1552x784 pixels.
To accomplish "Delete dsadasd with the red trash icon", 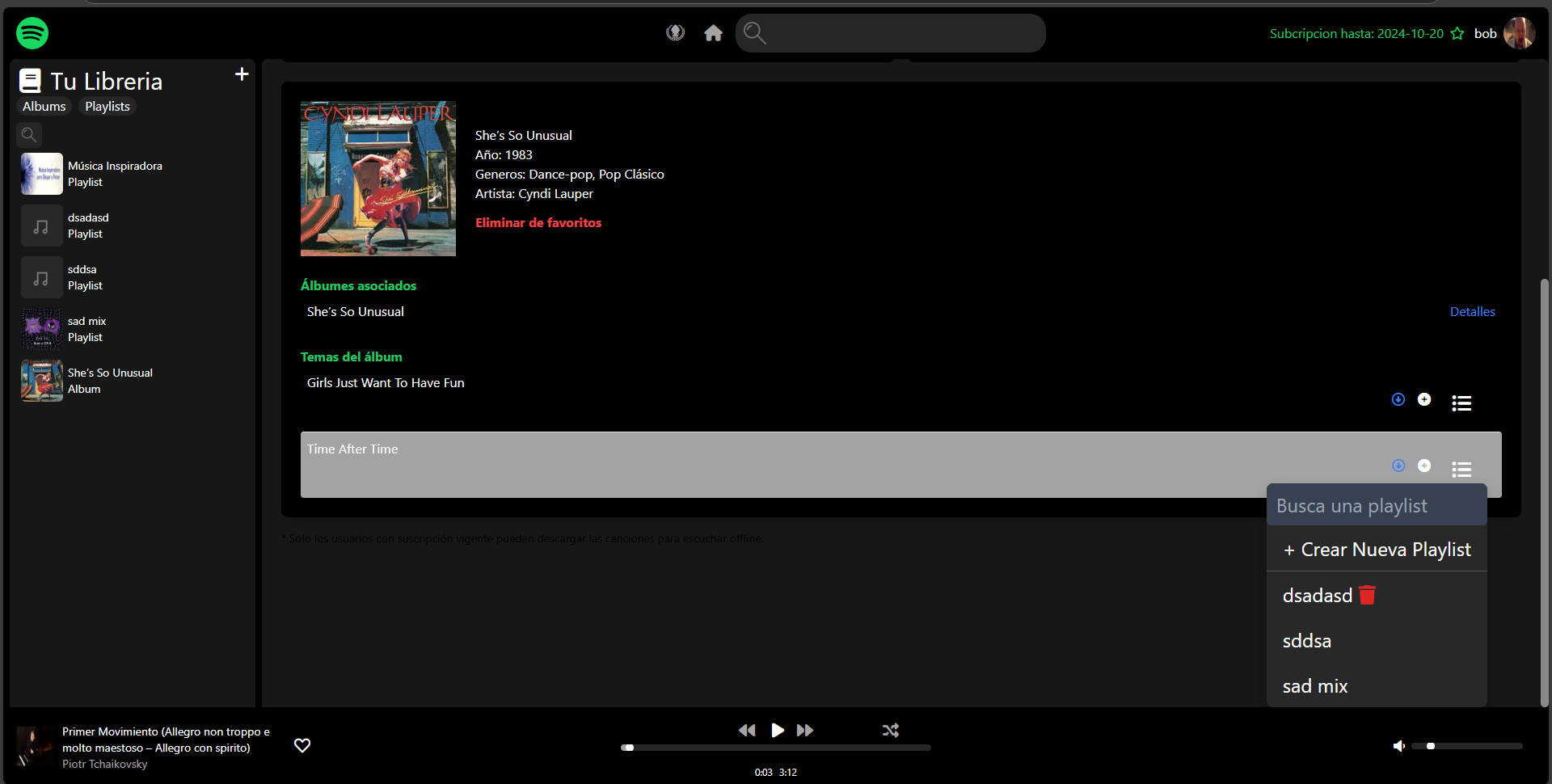I will tap(1367, 595).
